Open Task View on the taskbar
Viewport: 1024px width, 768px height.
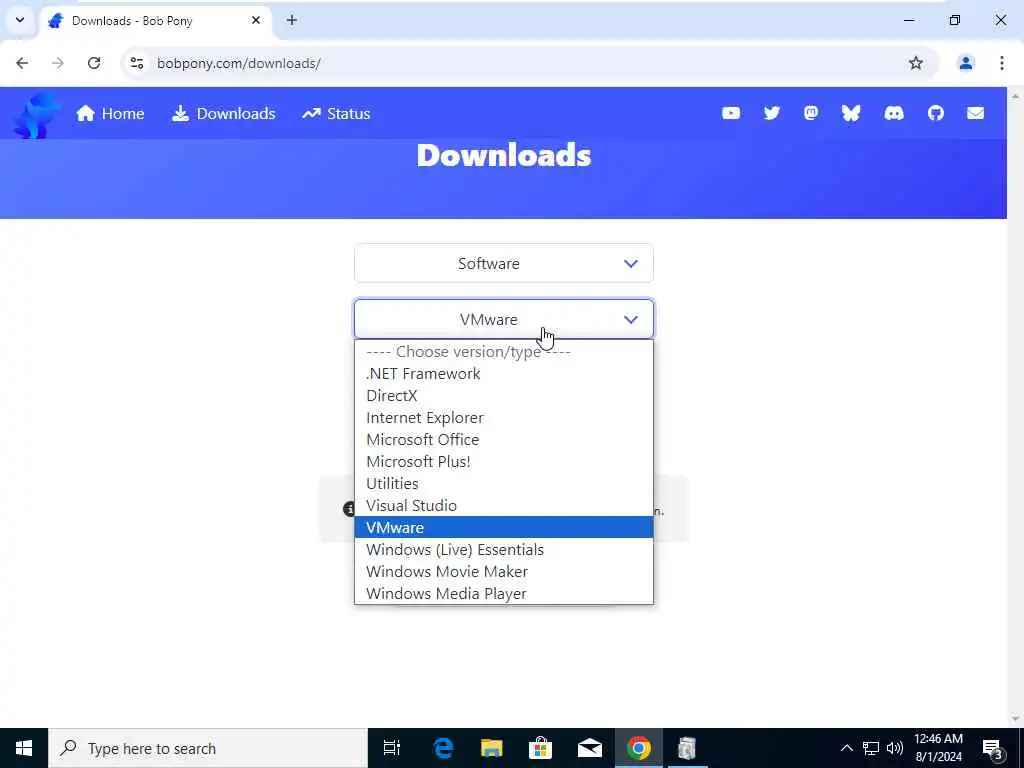[391, 748]
